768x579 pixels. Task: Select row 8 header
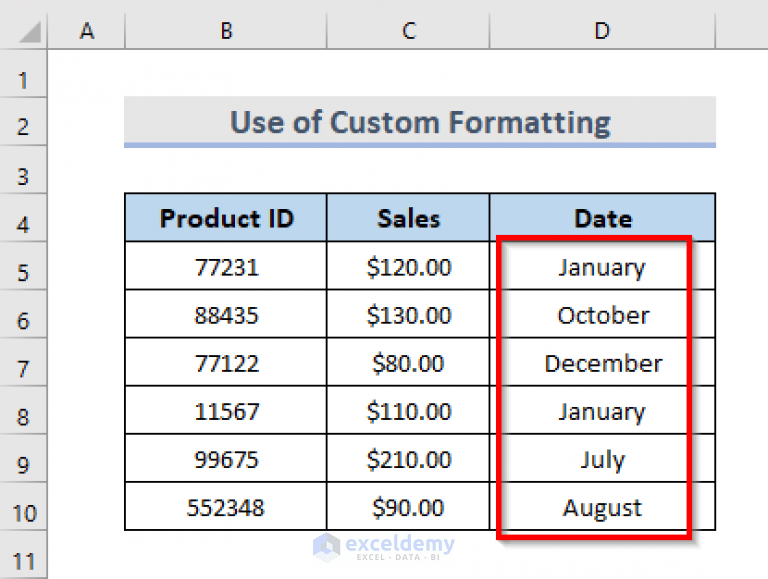[x=23, y=410]
